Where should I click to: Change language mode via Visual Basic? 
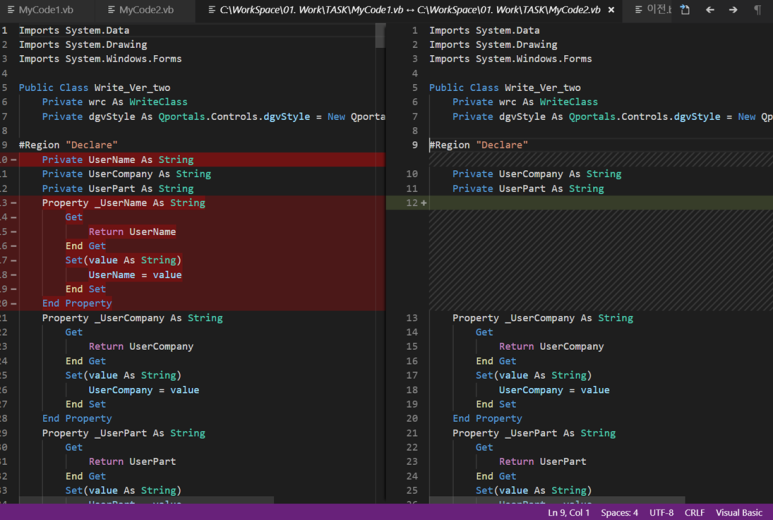(738, 513)
